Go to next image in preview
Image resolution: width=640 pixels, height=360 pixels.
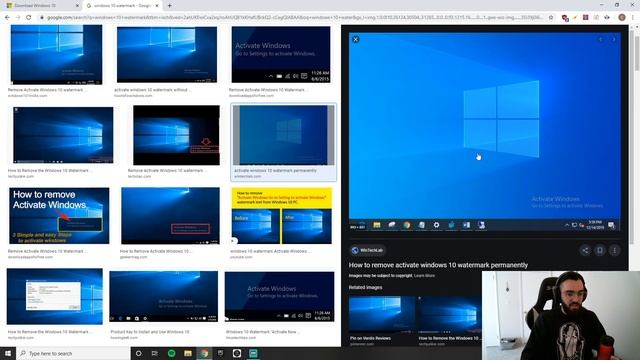click(613, 39)
